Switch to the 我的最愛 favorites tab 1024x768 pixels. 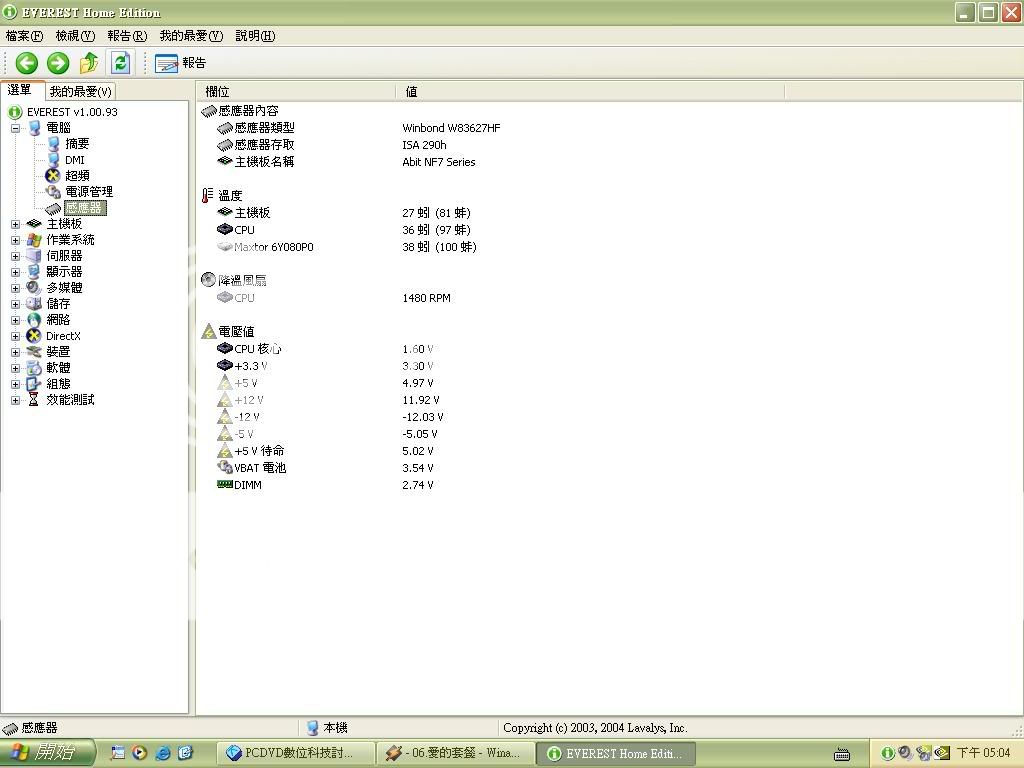pyautogui.click(x=80, y=91)
